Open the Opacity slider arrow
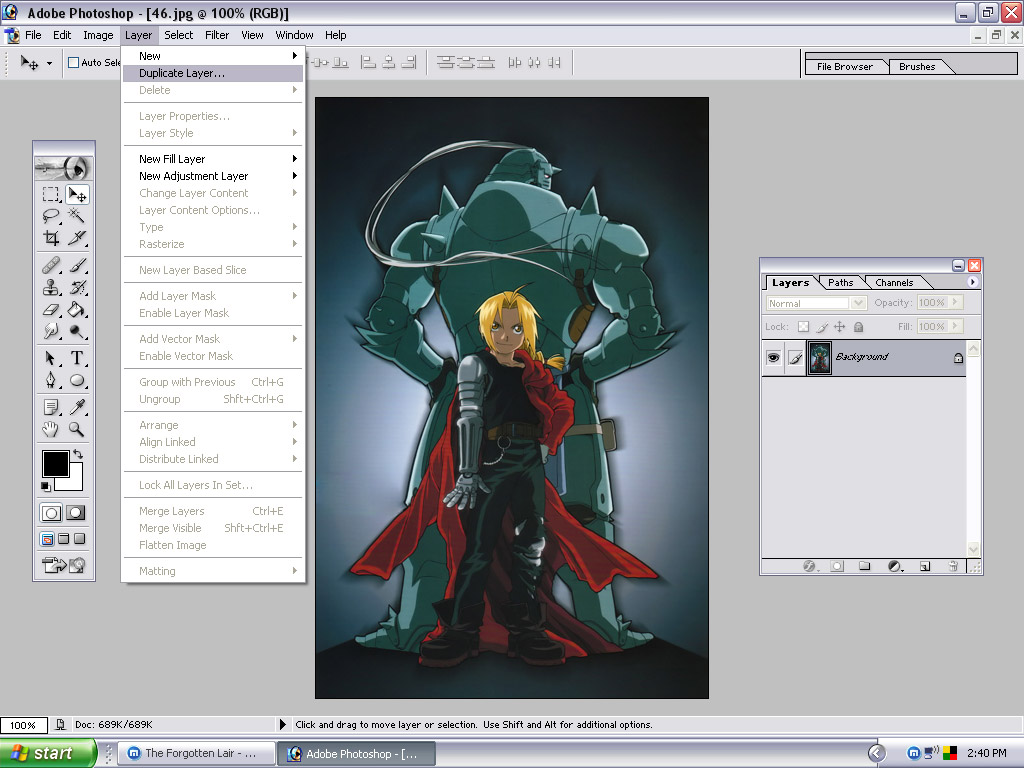Viewport: 1024px width, 768px height. pos(955,302)
